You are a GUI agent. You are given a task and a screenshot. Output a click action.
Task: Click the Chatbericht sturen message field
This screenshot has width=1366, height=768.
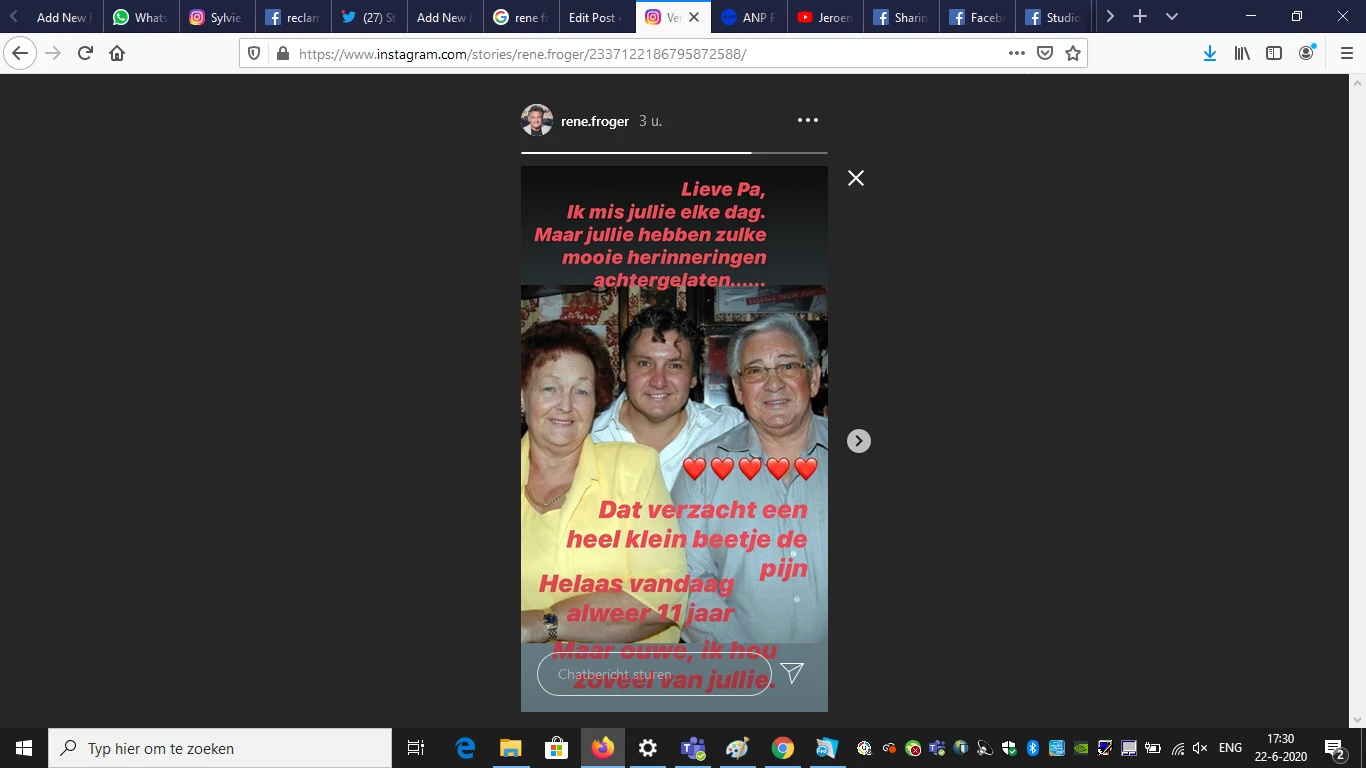pos(654,674)
